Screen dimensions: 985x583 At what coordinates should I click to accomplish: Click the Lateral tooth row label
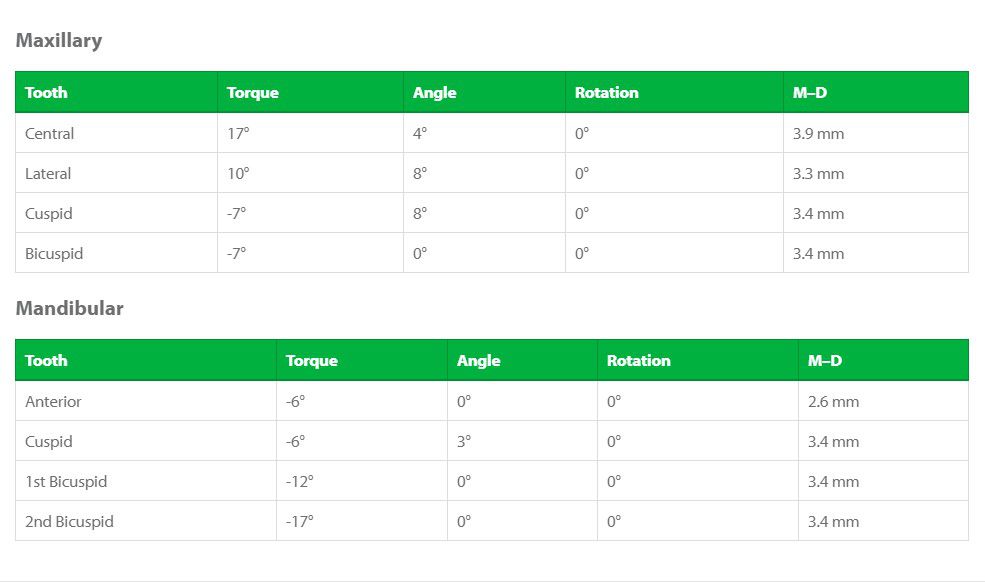click(x=48, y=173)
